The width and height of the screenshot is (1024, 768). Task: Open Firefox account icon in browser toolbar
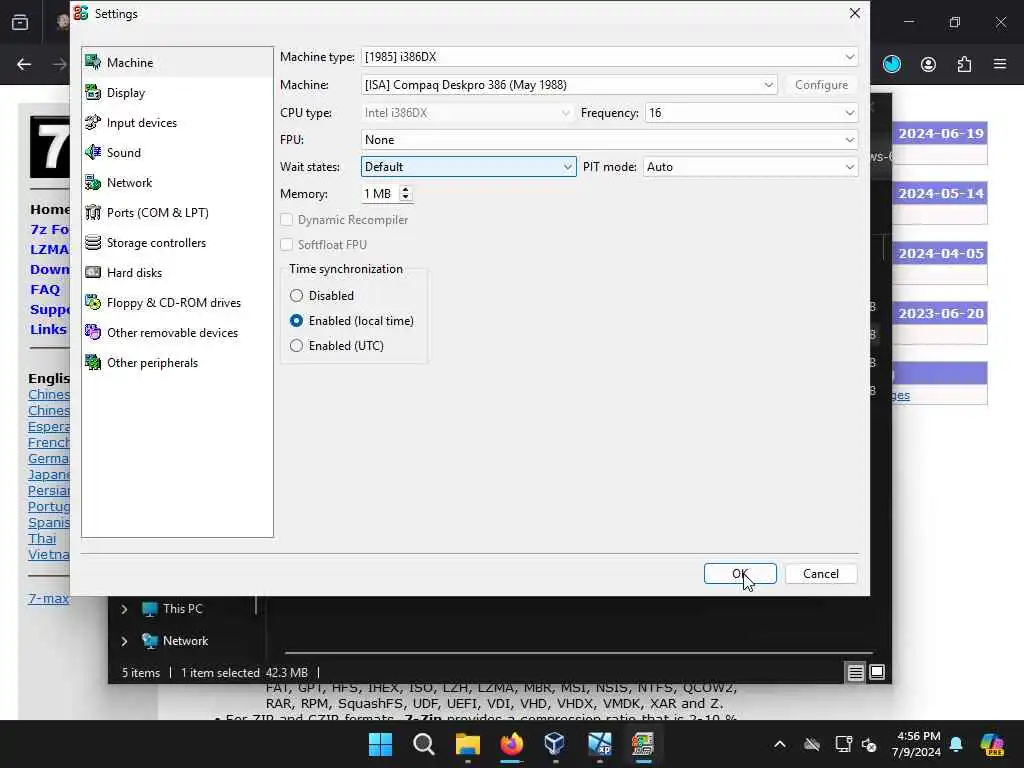[x=928, y=64]
